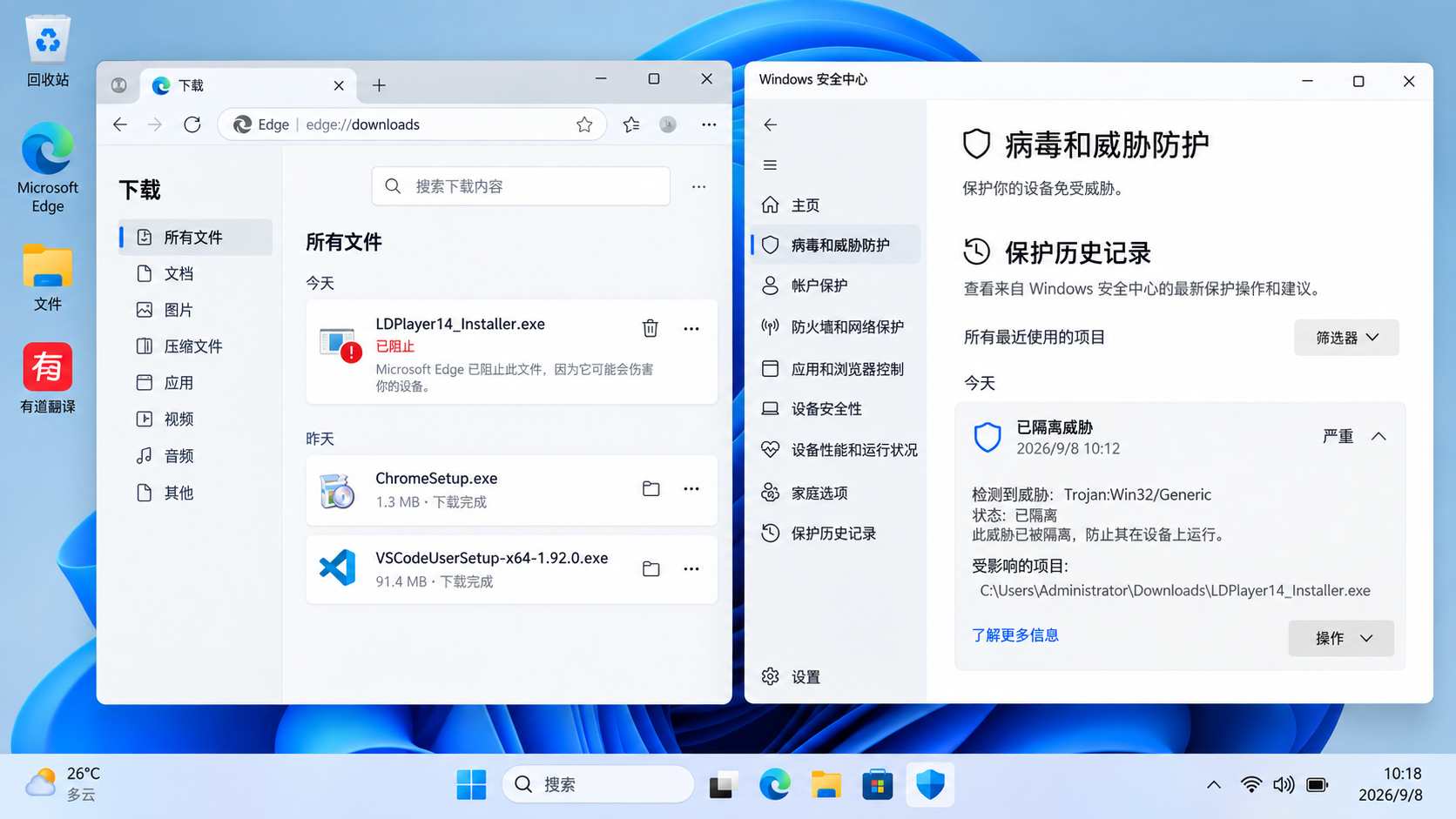Screen dimensions: 1456x819
Task: Click the 搜索下载内容 search field
Action: click(521, 186)
